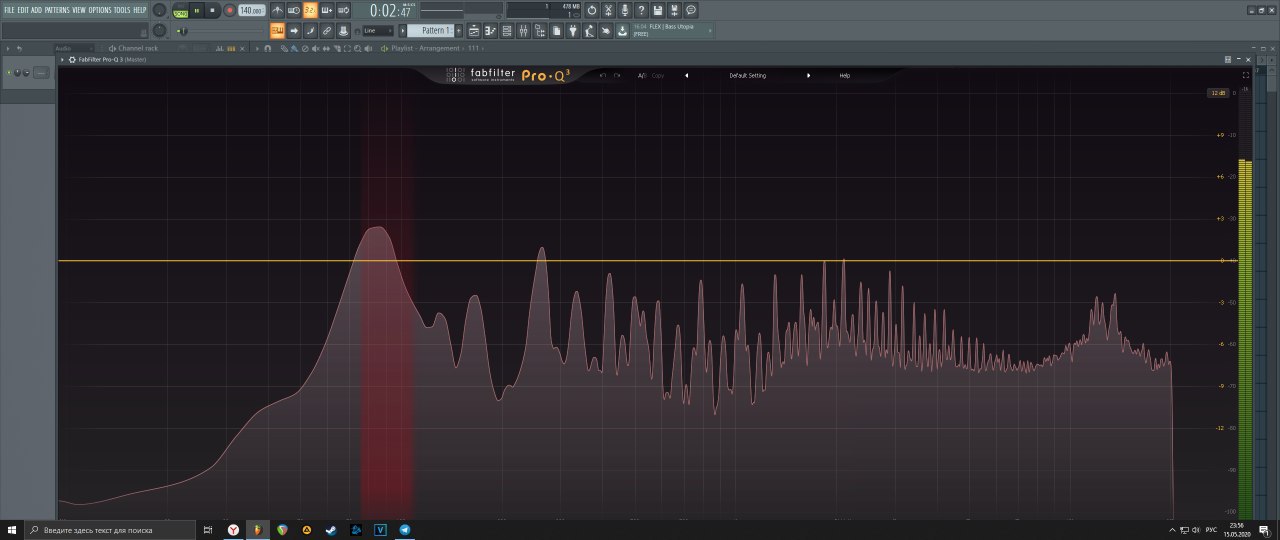Image resolution: width=1280 pixels, height=540 pixels.
Task: Open the Piano roll view icon
Action: (x=490, y=31)
